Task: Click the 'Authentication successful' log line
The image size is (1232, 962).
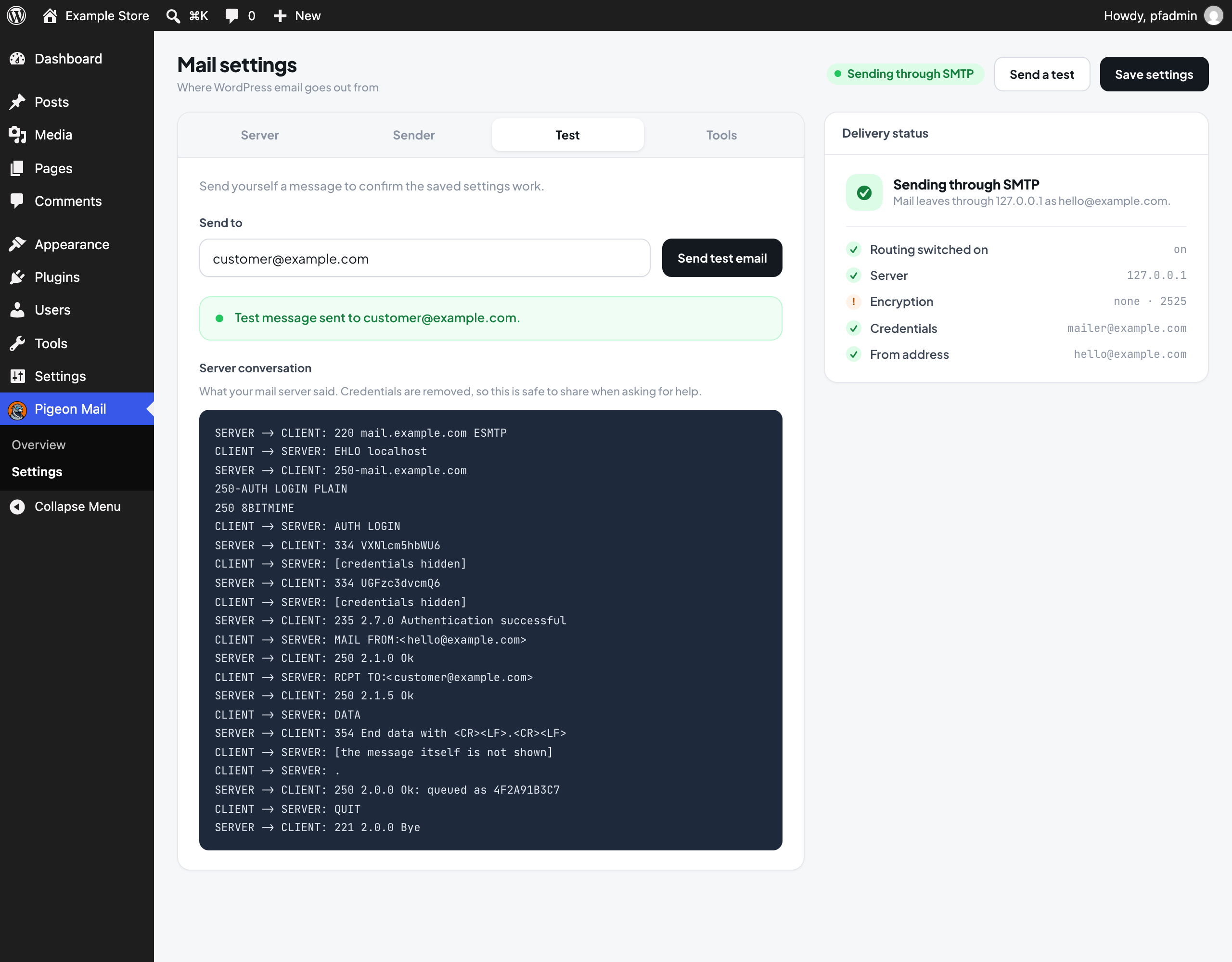Action: pos(390,620)
